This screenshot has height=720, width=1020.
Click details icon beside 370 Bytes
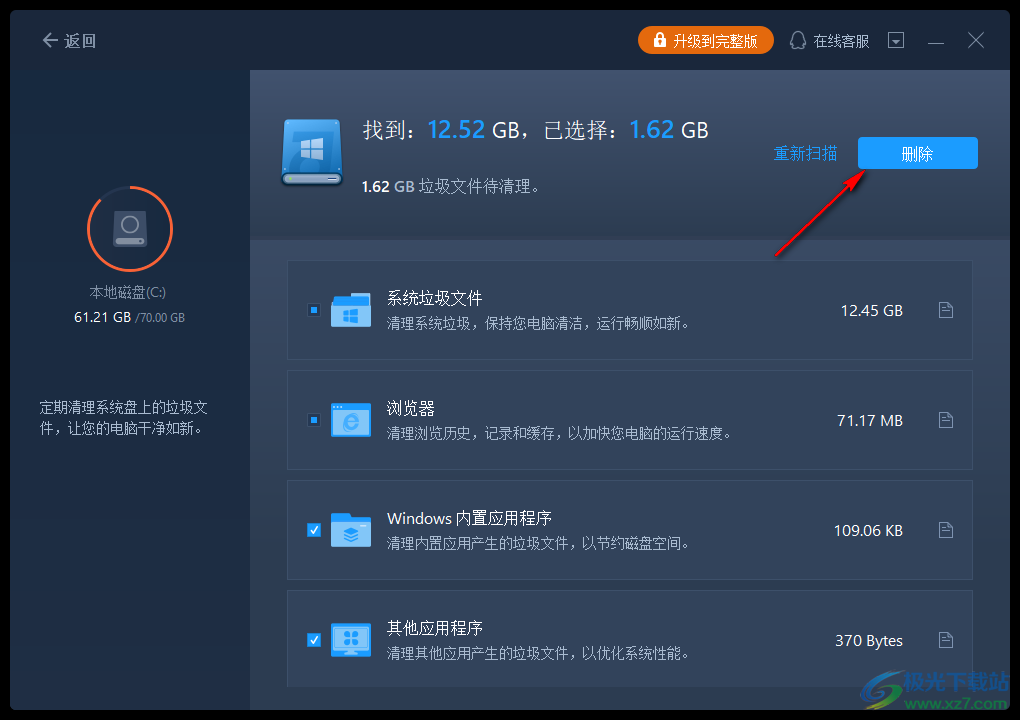click(x=945, y=640)
